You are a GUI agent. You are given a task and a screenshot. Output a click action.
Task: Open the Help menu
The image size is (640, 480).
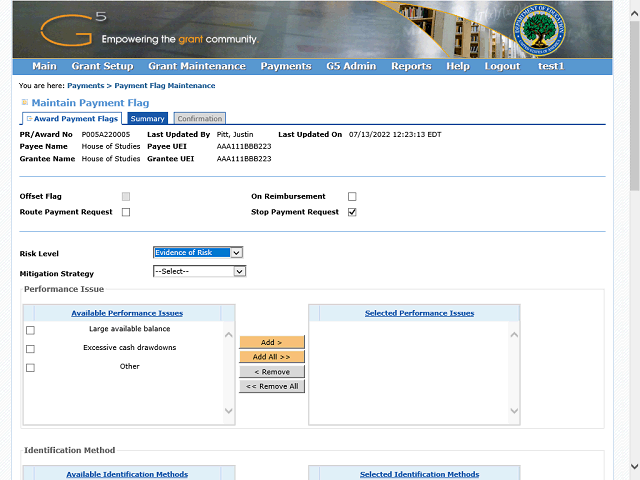(x=458, y=66)
